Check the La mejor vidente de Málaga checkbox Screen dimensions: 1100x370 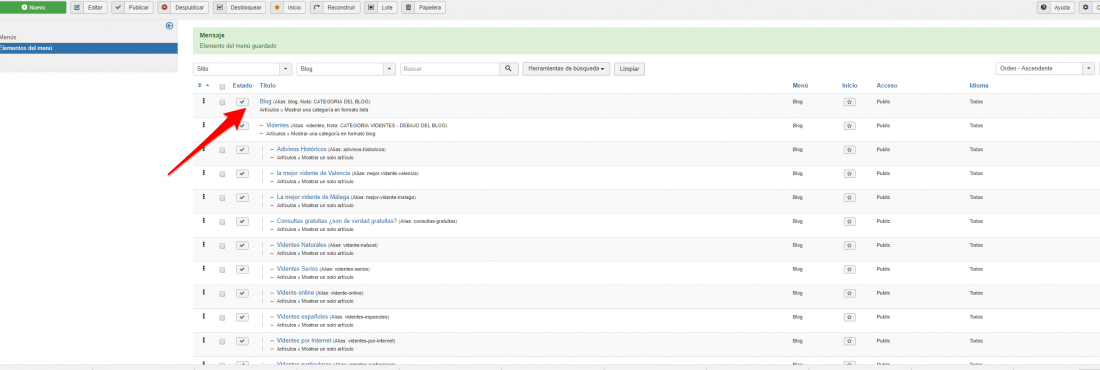[222, 198]
